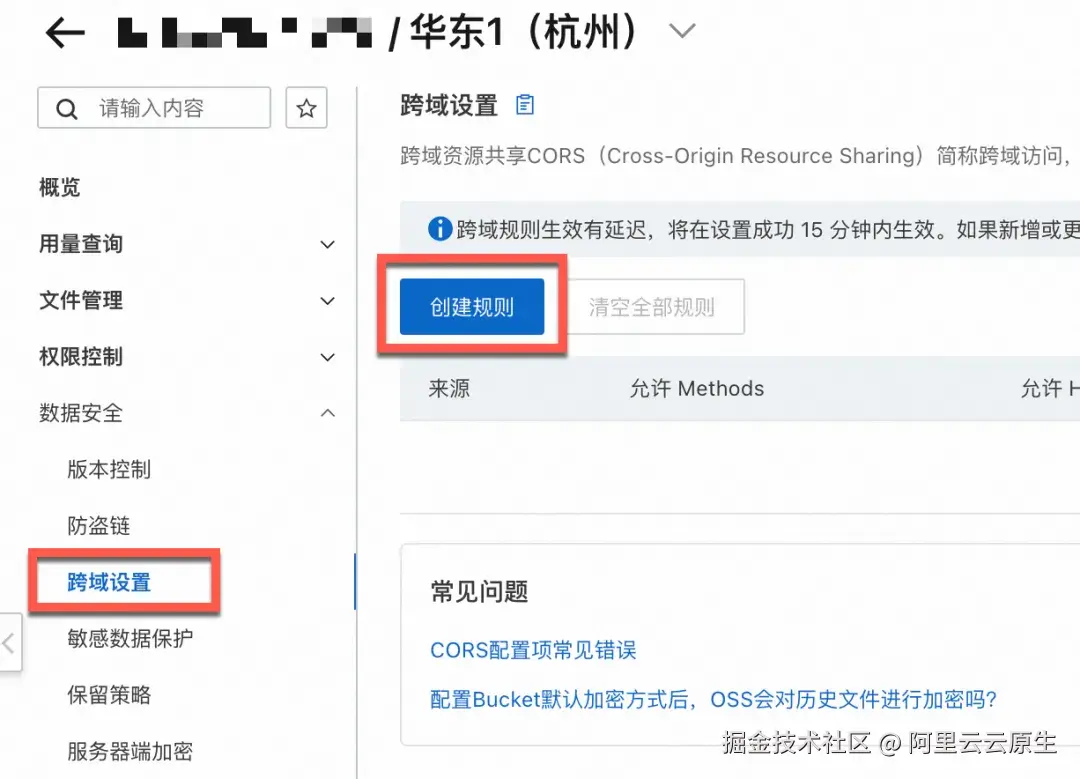The image size is (1080, 779).
Task: Open the 配置Bucket默认加密方式后 FAQ link
Action: point(714,700)
